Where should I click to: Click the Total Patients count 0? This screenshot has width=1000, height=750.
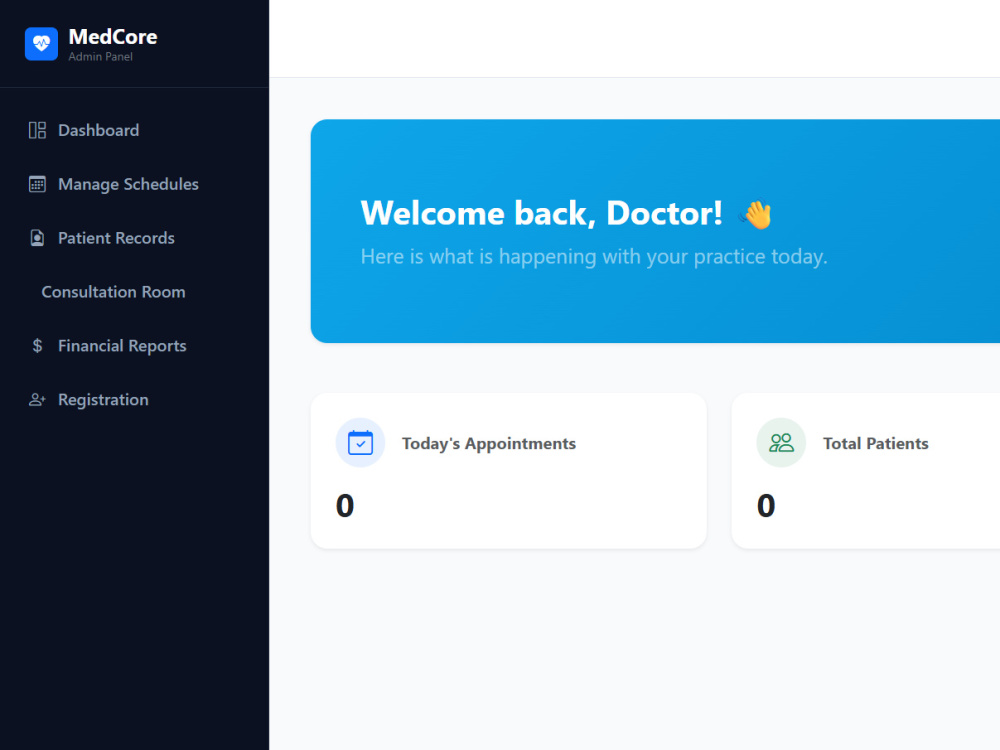[x=766, y=506]
